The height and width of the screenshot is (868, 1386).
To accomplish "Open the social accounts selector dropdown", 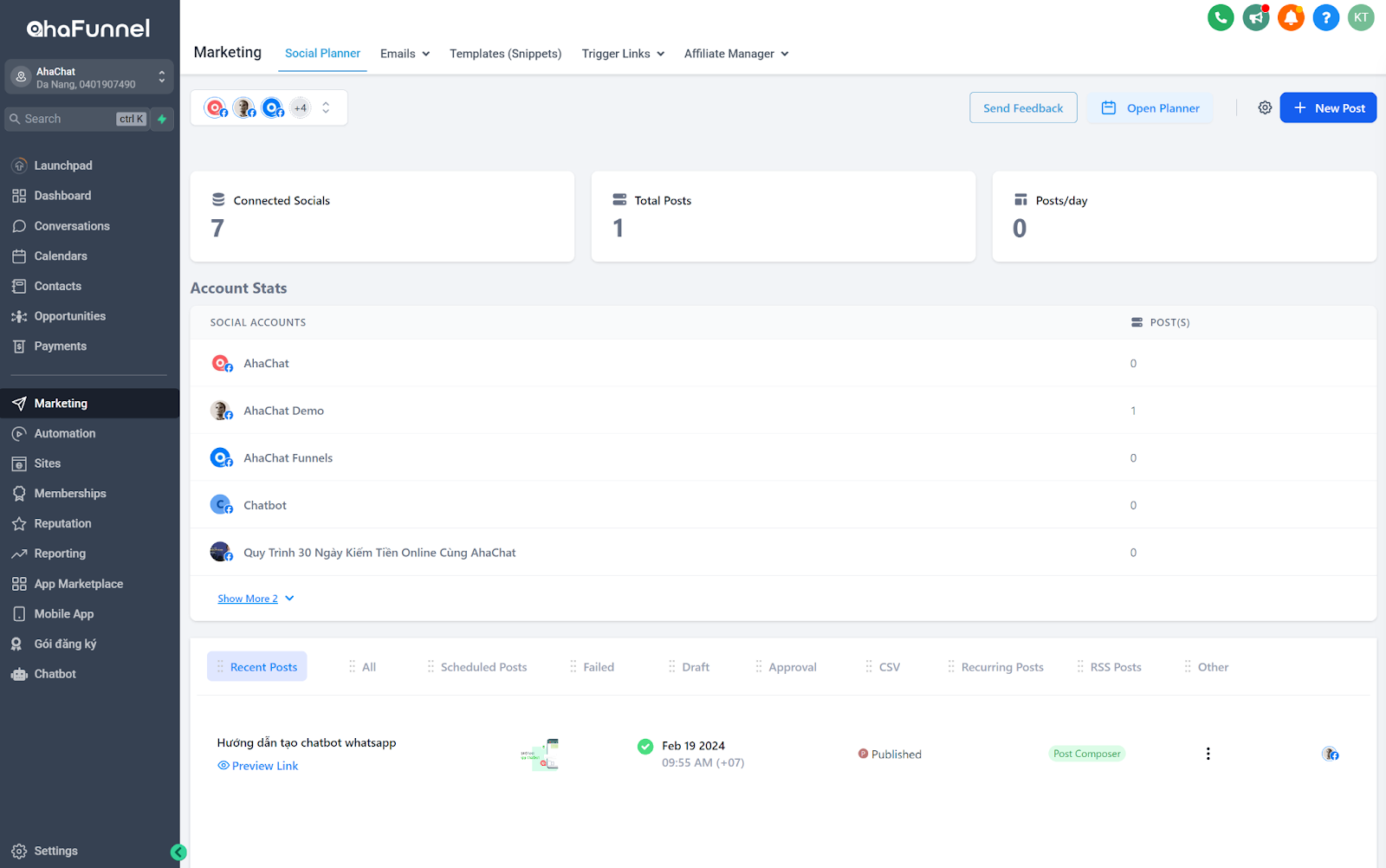I will tap(269, 107).
